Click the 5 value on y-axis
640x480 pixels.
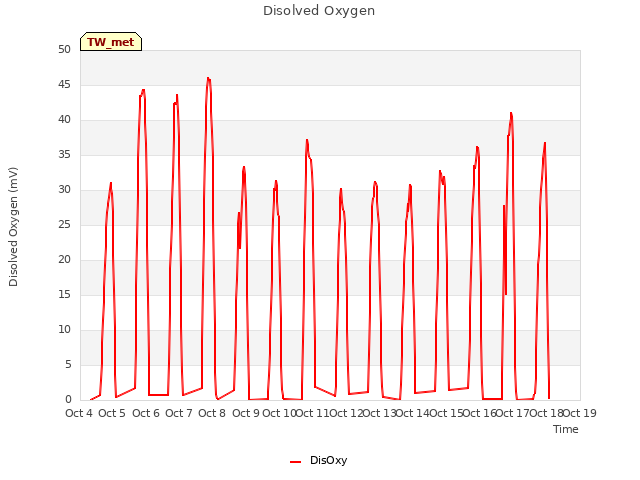[x=68, y=365]
